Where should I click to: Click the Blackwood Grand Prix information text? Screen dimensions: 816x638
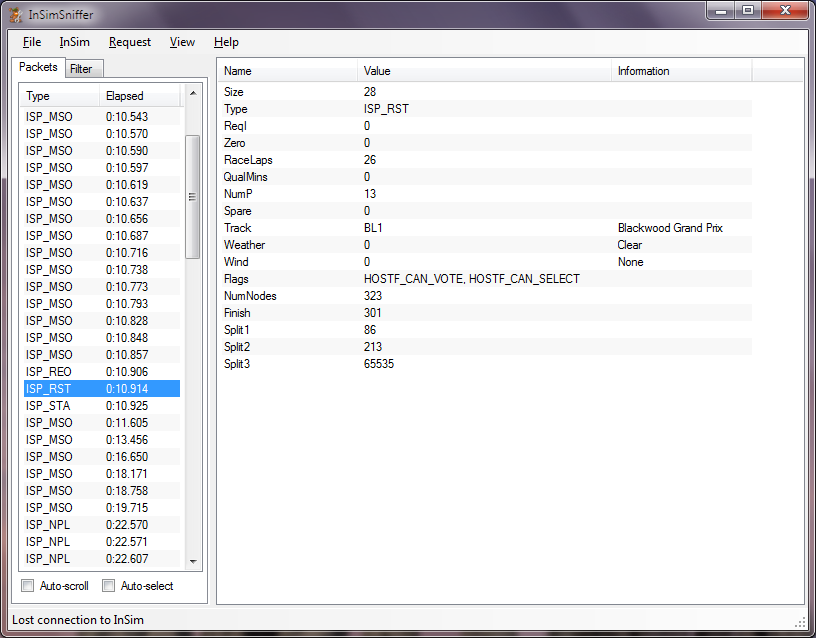(670, 228)
